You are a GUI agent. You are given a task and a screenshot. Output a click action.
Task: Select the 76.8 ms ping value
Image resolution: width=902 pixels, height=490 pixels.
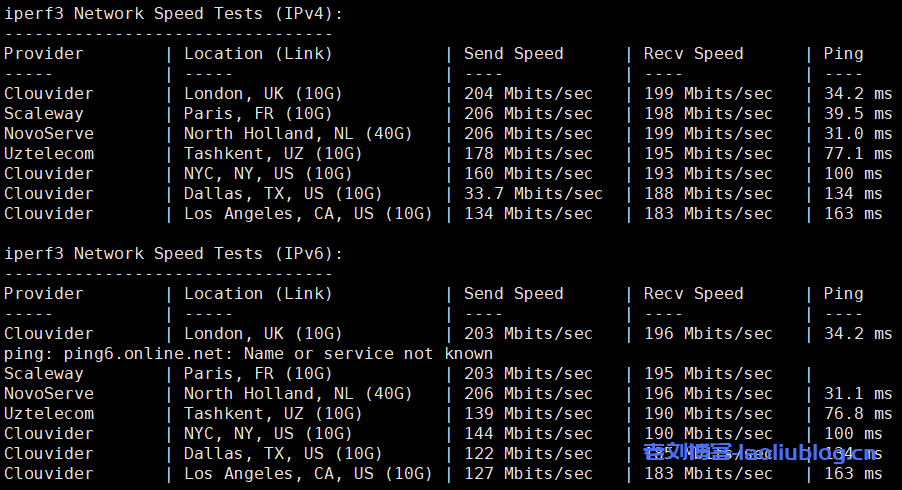857,413
